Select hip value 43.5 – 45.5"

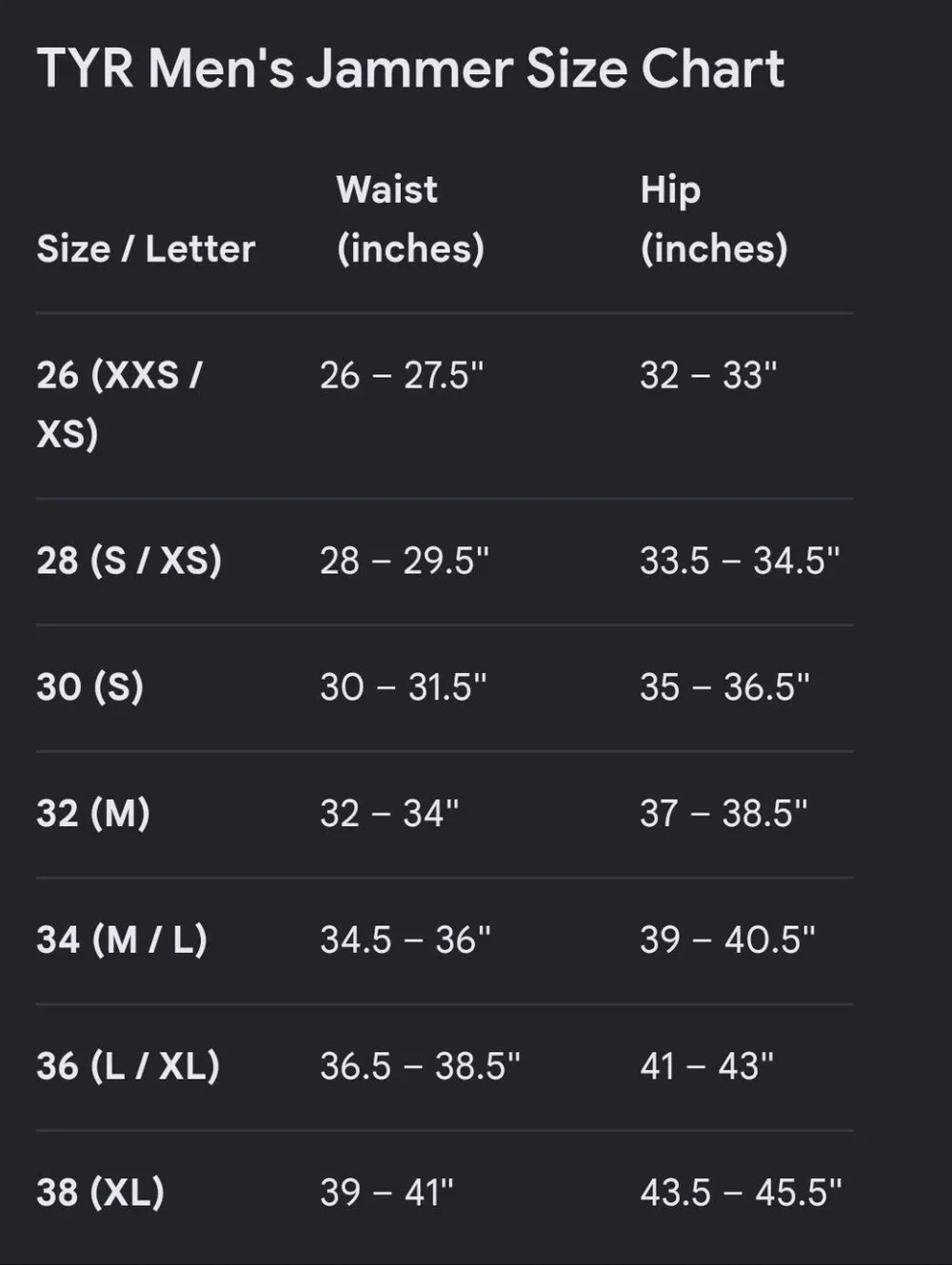click(x=741, y=1192)
